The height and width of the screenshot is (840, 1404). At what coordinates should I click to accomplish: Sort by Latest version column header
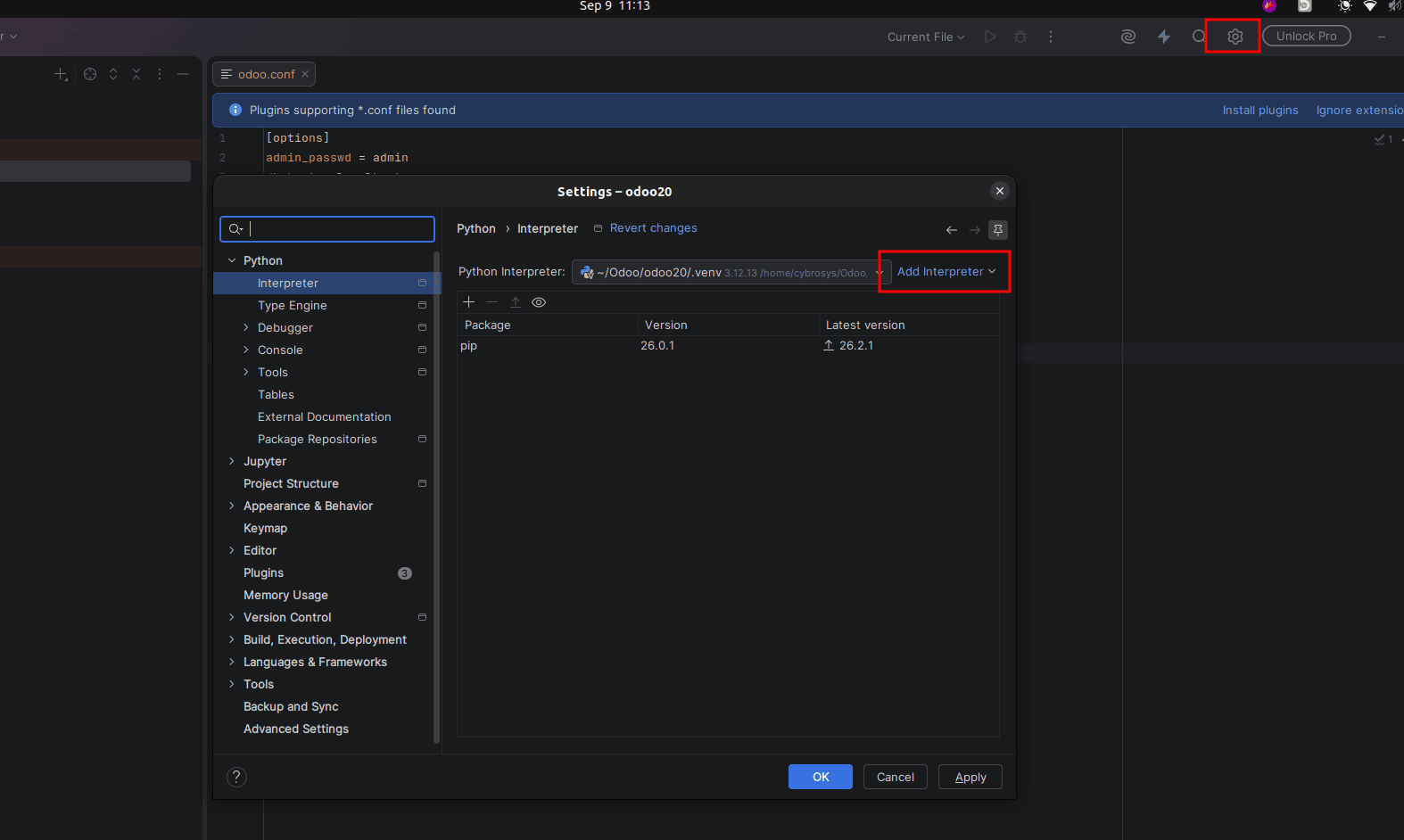[x=909, y=325]
